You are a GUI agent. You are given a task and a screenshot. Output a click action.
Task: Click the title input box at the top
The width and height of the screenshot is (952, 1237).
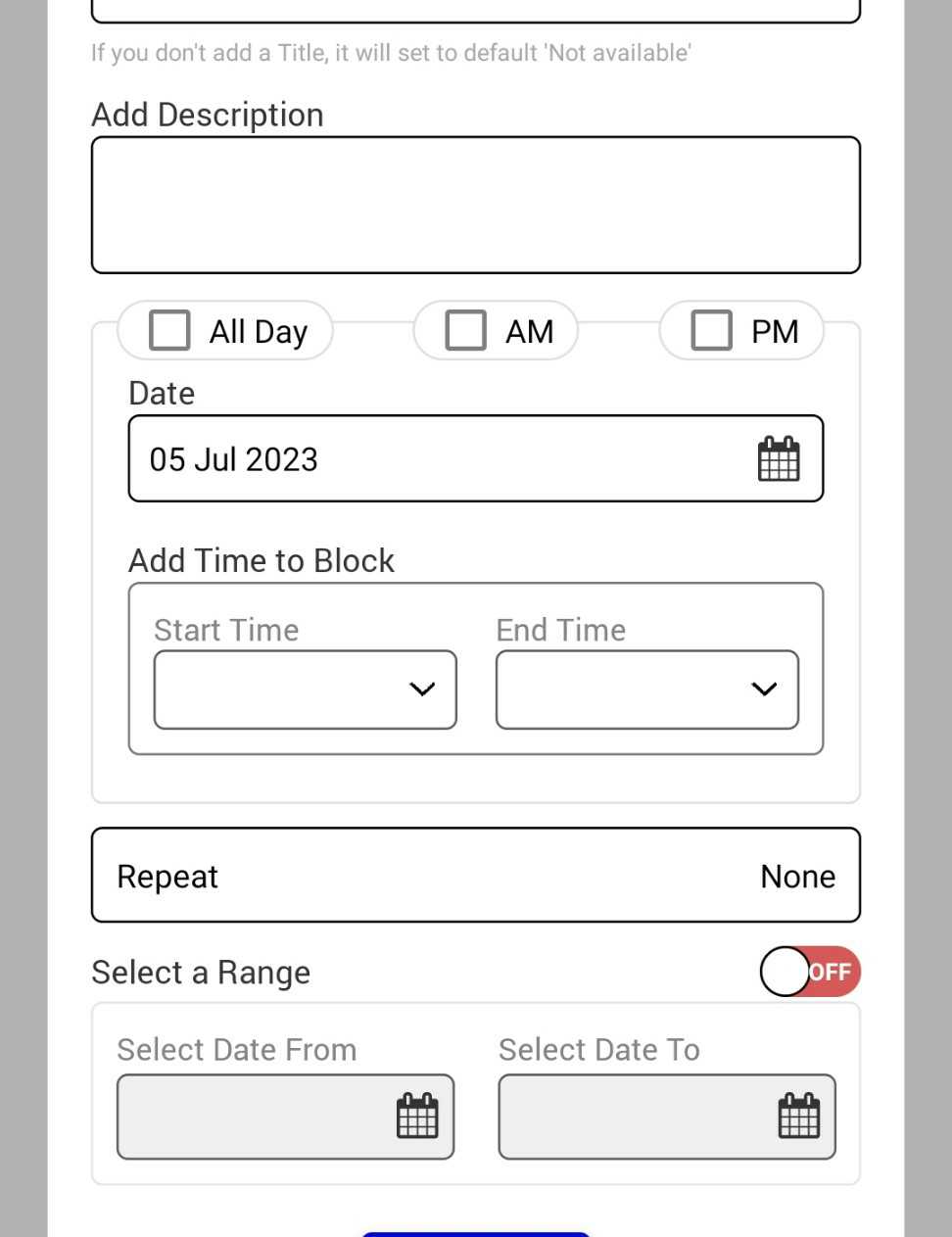tap(475, 10)
